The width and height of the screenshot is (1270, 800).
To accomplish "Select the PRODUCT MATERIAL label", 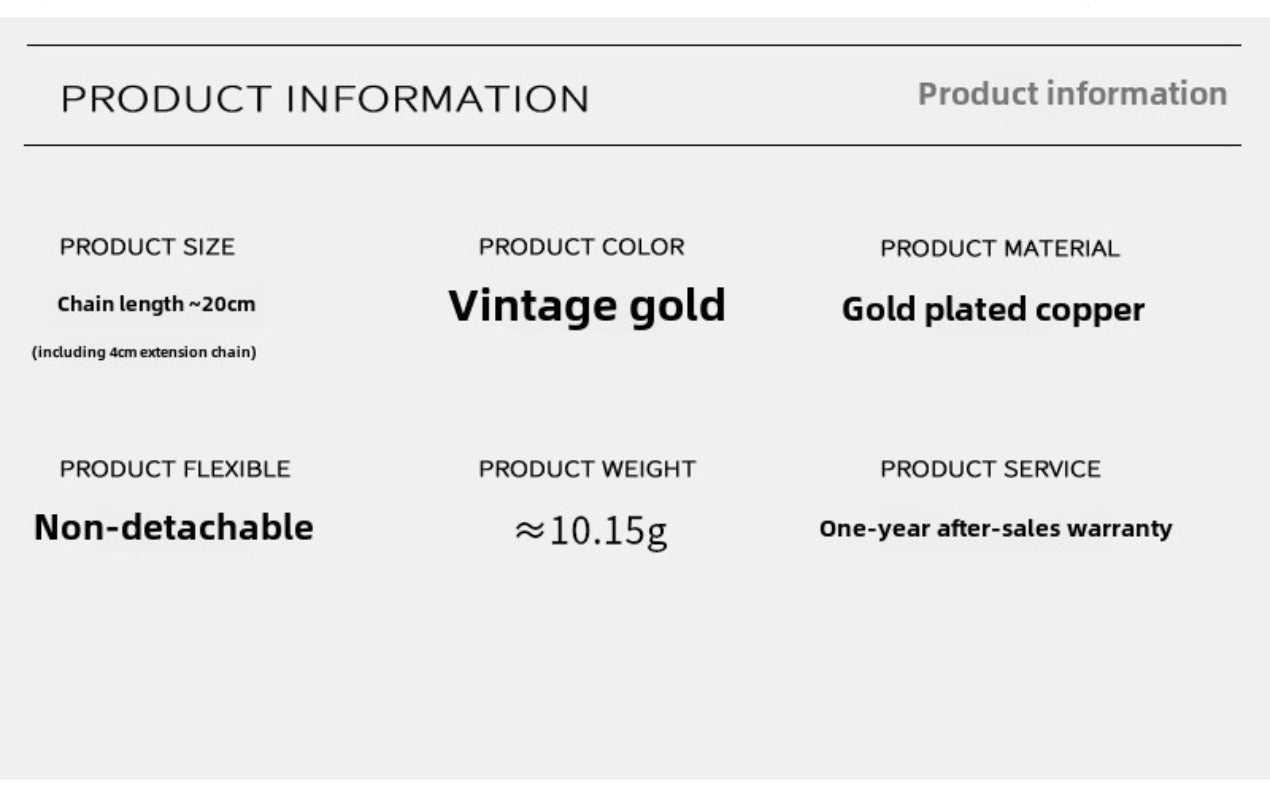I will 999,248.
